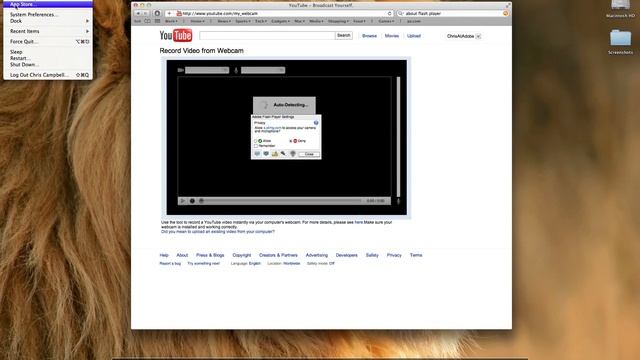Viewport: 640px width, 360px height.
Task: Reload the page using the address bar icon
Action: point(389,13)
